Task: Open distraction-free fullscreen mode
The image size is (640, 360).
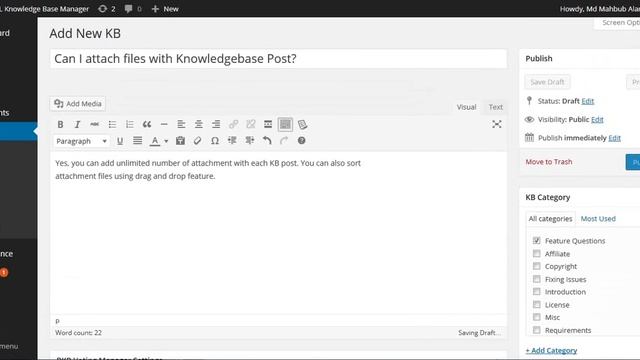Action: coord(497,124)
